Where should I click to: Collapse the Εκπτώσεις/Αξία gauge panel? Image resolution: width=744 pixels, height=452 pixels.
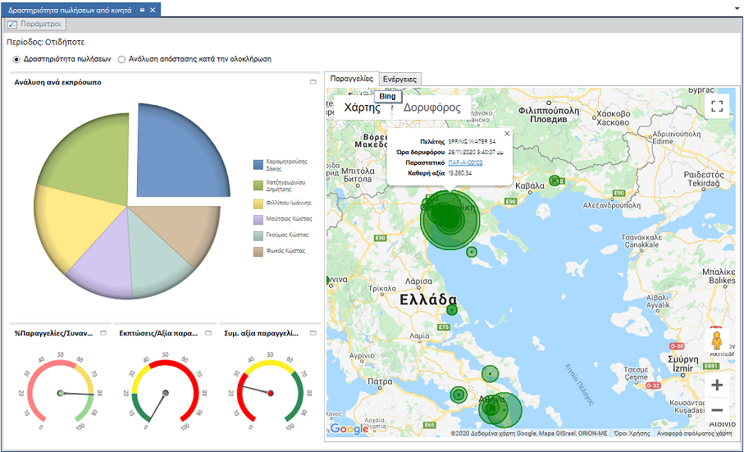[208, 333]
